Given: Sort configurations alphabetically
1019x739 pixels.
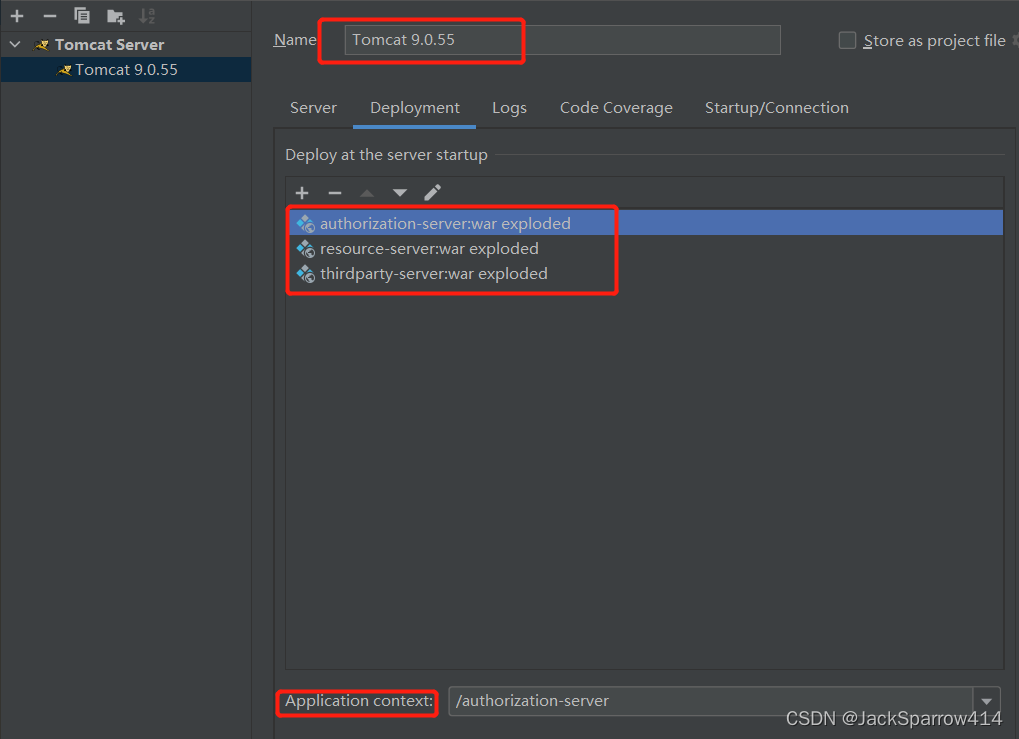Looking at the screenshot, I should 148,16.
